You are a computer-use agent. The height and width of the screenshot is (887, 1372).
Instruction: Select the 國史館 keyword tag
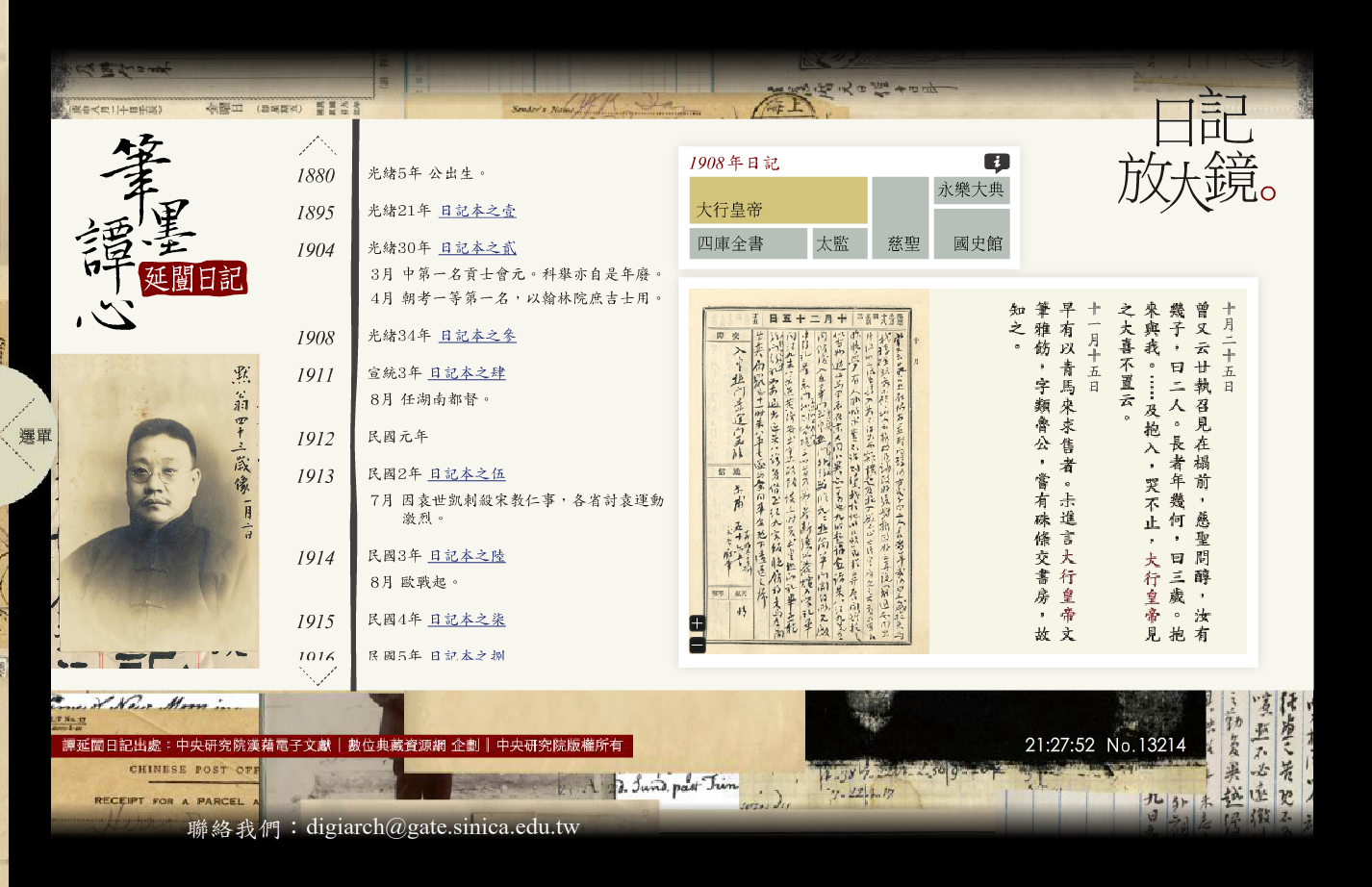pyautogui.click(x=972, y=242)
